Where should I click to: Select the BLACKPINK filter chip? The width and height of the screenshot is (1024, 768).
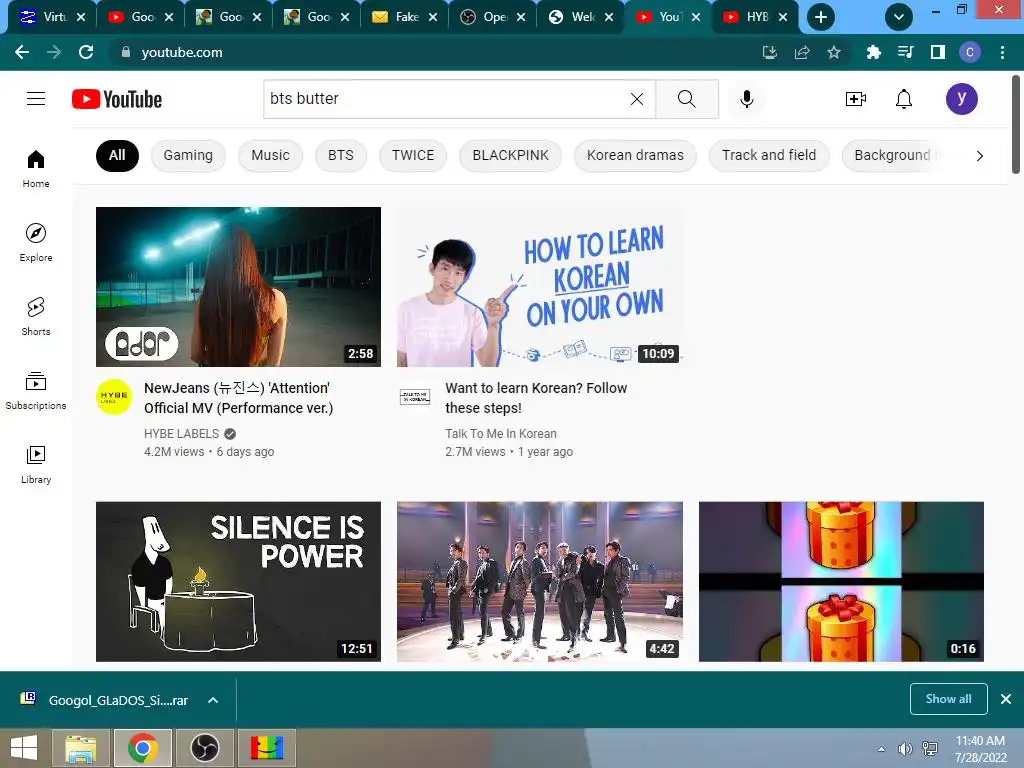pyautogui.click(x=511, y=155)
